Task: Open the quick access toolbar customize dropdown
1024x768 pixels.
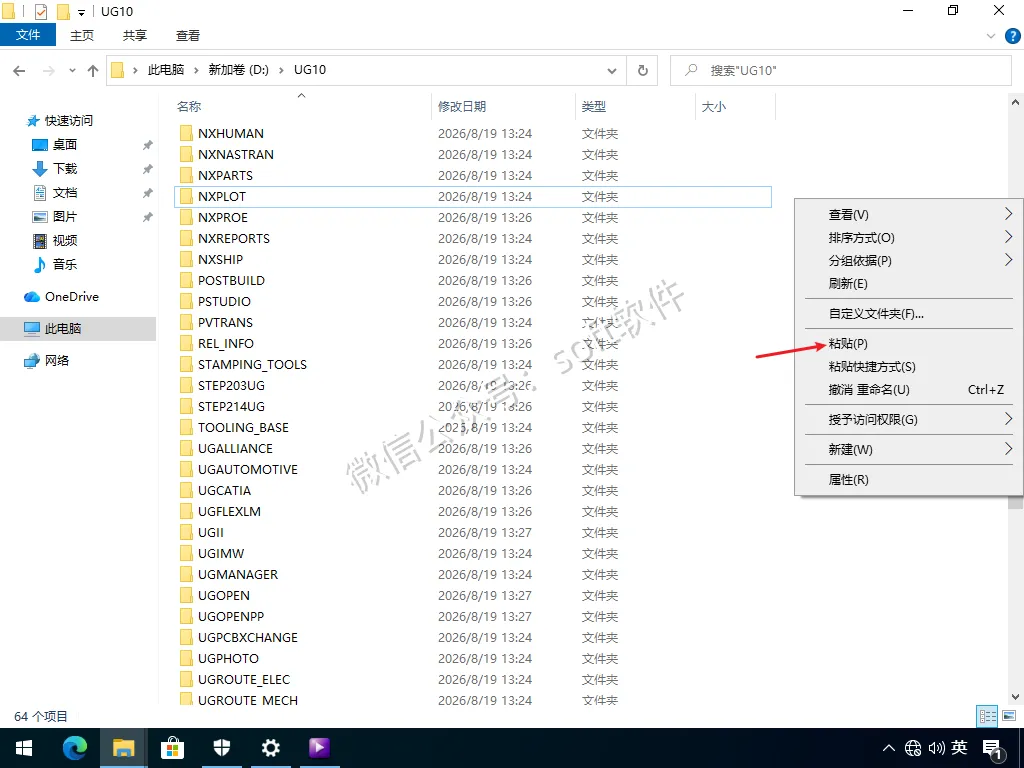Action: [x=82, y=12]
